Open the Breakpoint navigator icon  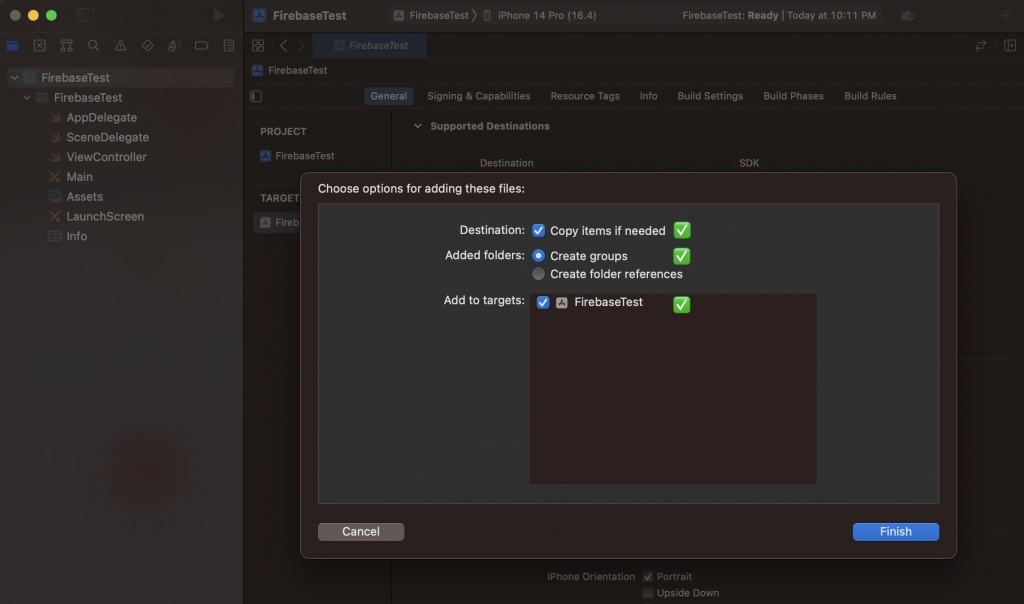click(x=201, y=46)
